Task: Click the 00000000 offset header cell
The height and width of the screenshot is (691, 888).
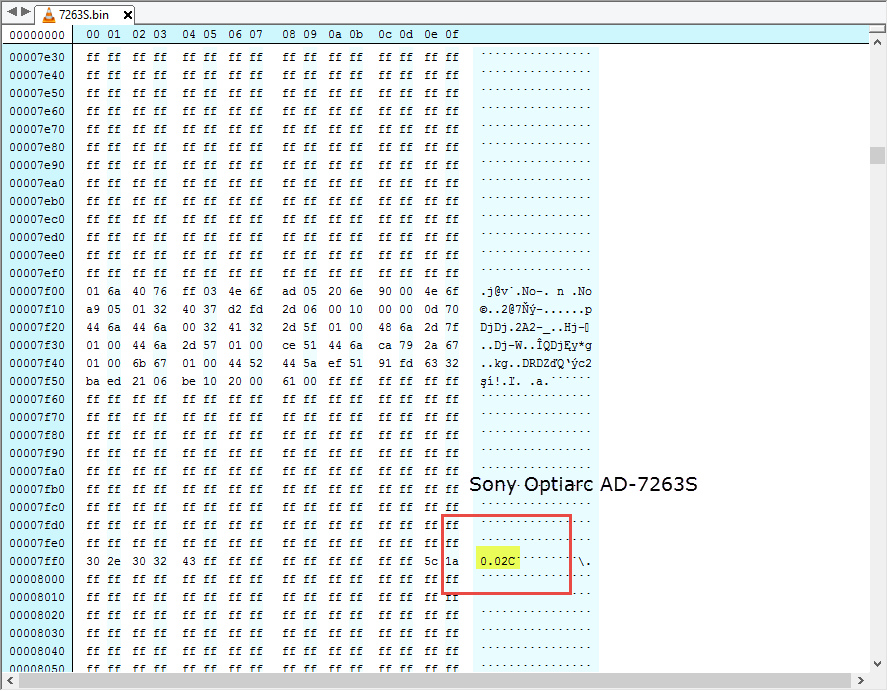Action: [x=37, y=35]
